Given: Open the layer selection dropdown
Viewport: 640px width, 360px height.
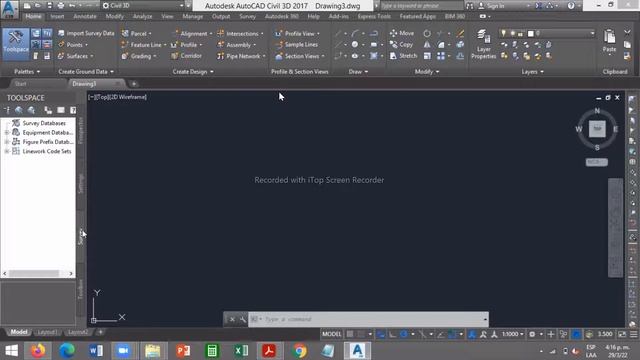Looking at the screenshot, I should pyautogui.click(x=547, y=33).
